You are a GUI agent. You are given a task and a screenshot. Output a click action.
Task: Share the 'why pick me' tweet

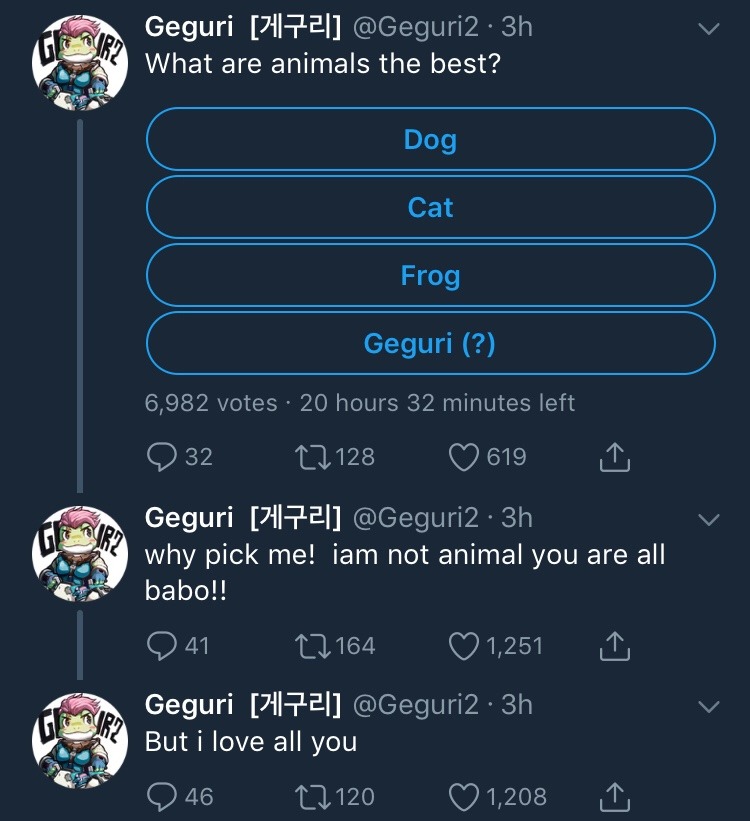point(614,646)
